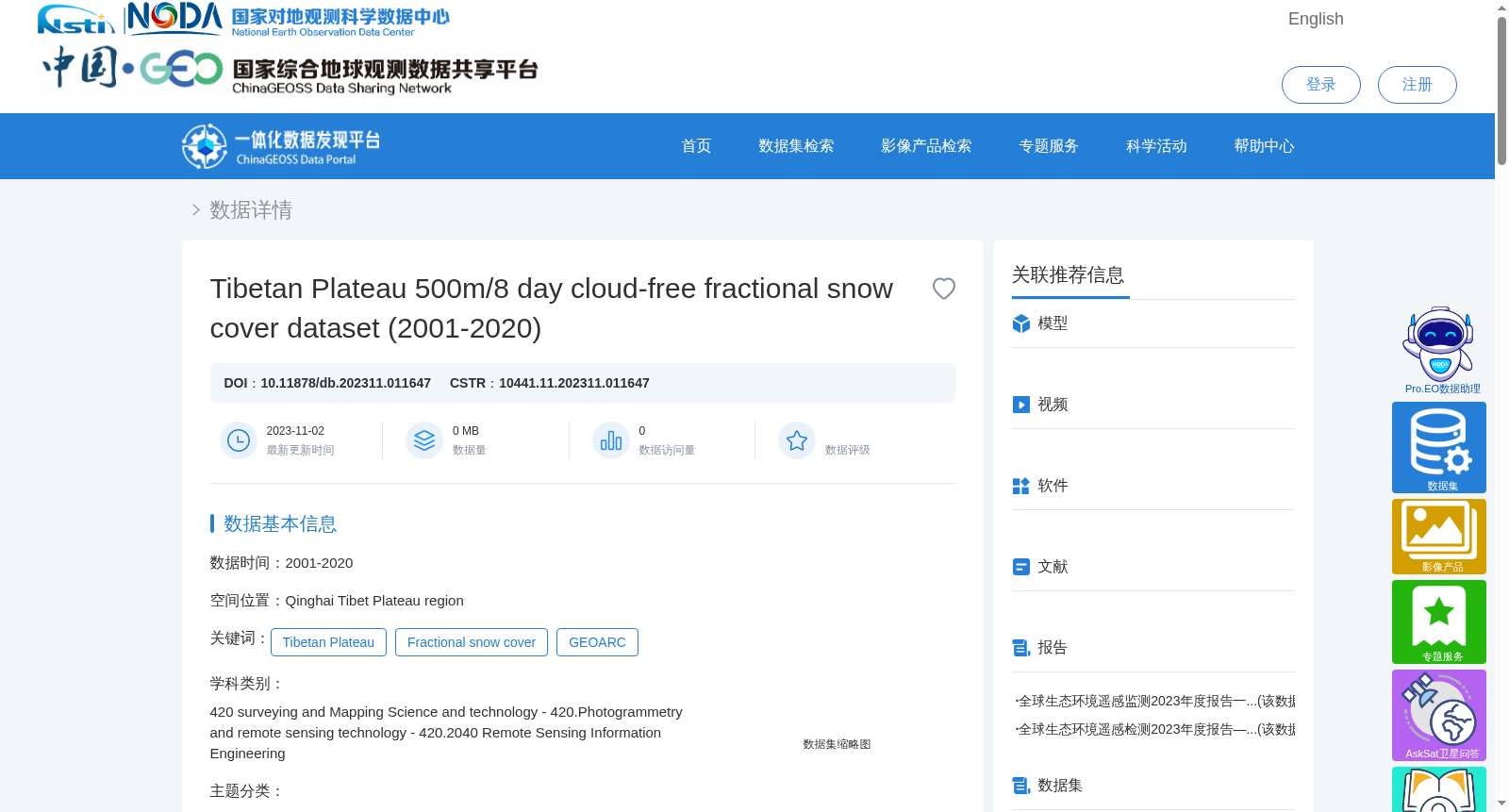Click the 登录 login button
This screenshot has height=812, width=1509.
(1320, 85)
